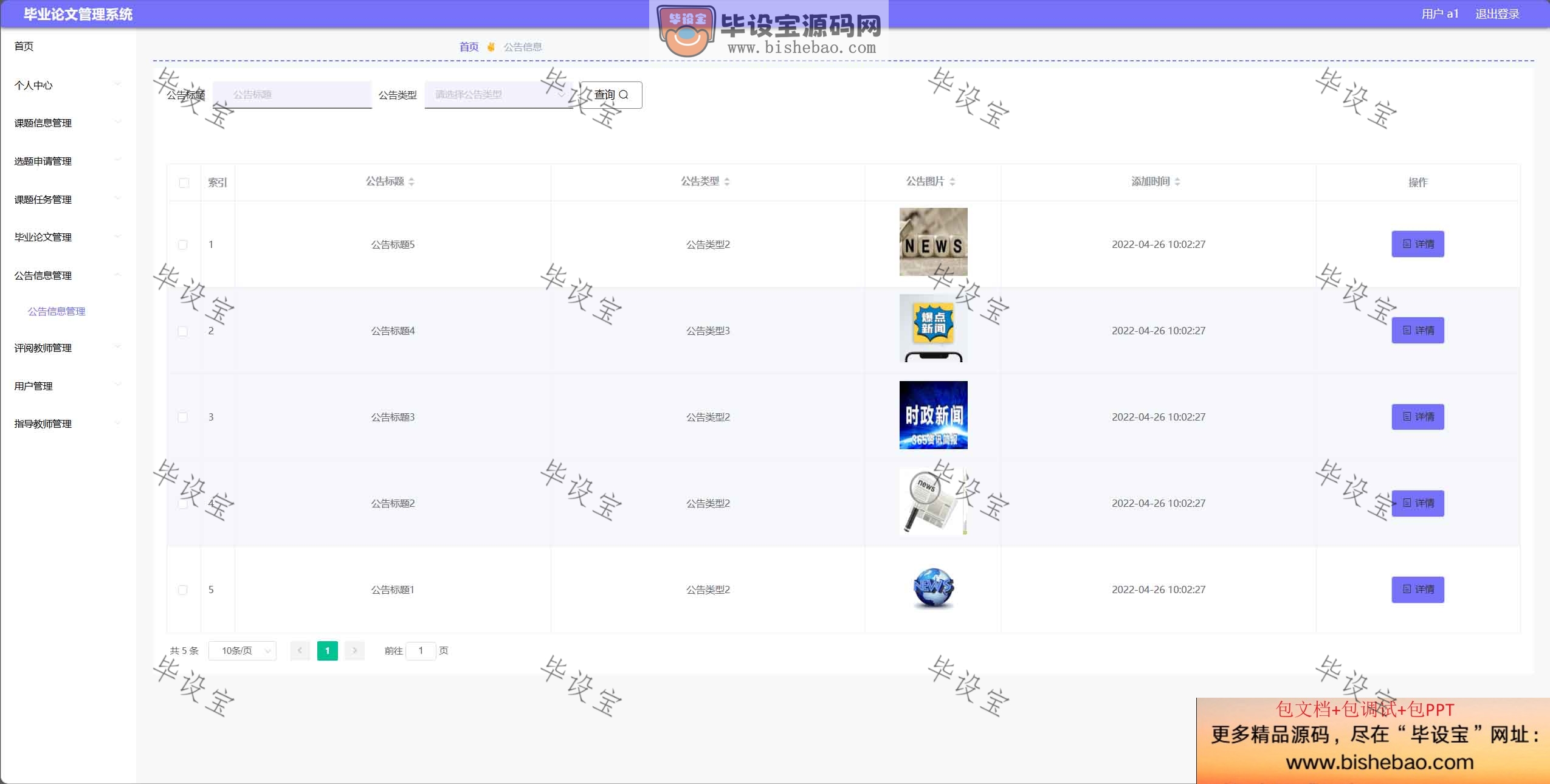
Task: Click 退出登录 in the header
Action: tap(1497, 14)
